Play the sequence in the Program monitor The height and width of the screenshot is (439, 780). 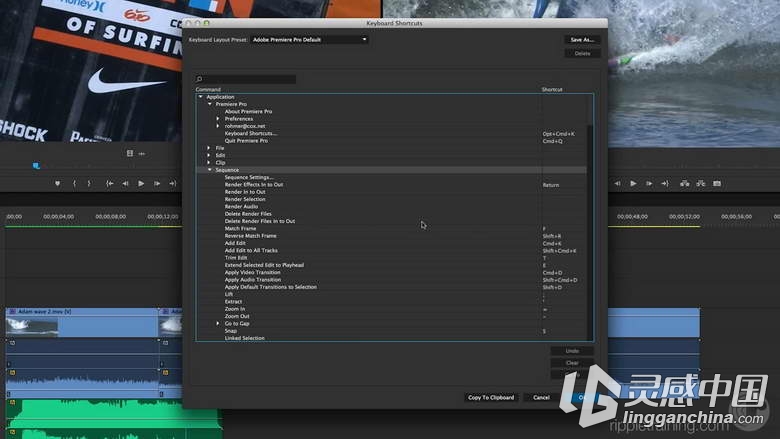click(633, 183)
